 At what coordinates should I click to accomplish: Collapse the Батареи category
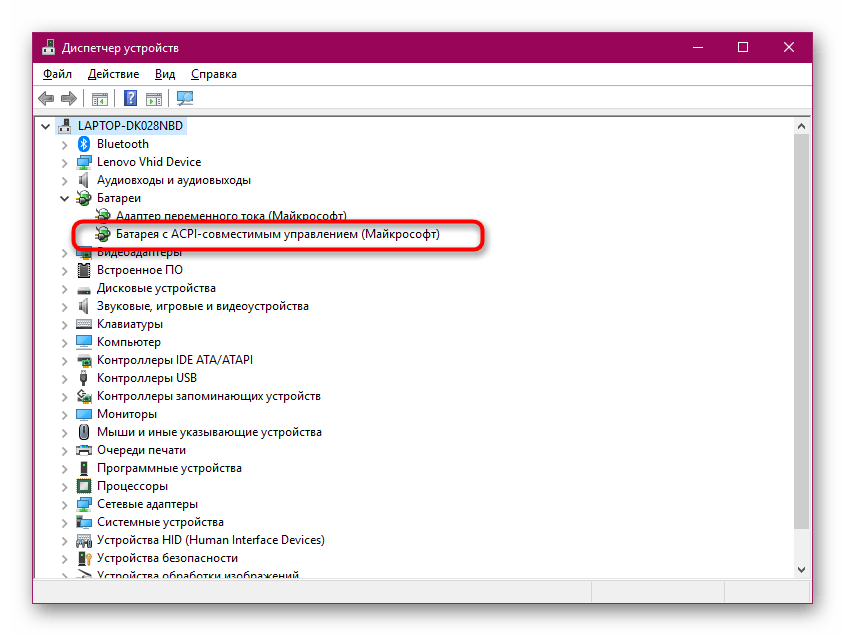click(65, 198)
